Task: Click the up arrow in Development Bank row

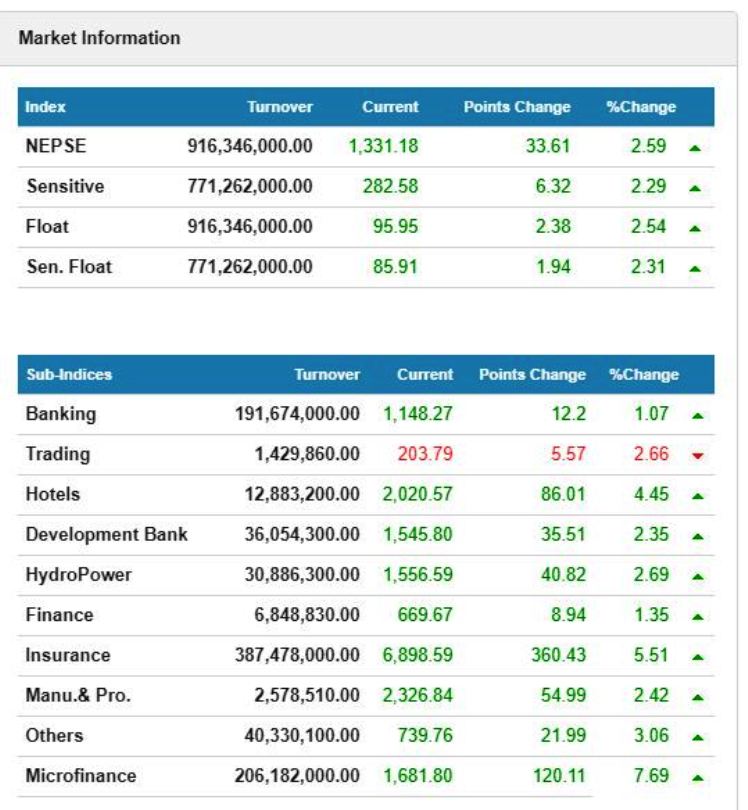Action: [698, 536]
